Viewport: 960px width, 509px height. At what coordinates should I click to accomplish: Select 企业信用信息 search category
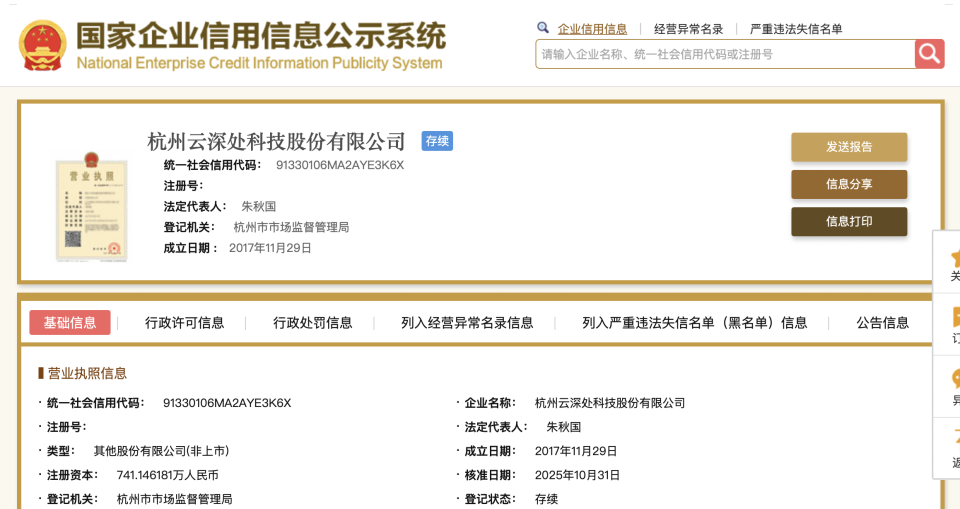click(x=592, y=29)
